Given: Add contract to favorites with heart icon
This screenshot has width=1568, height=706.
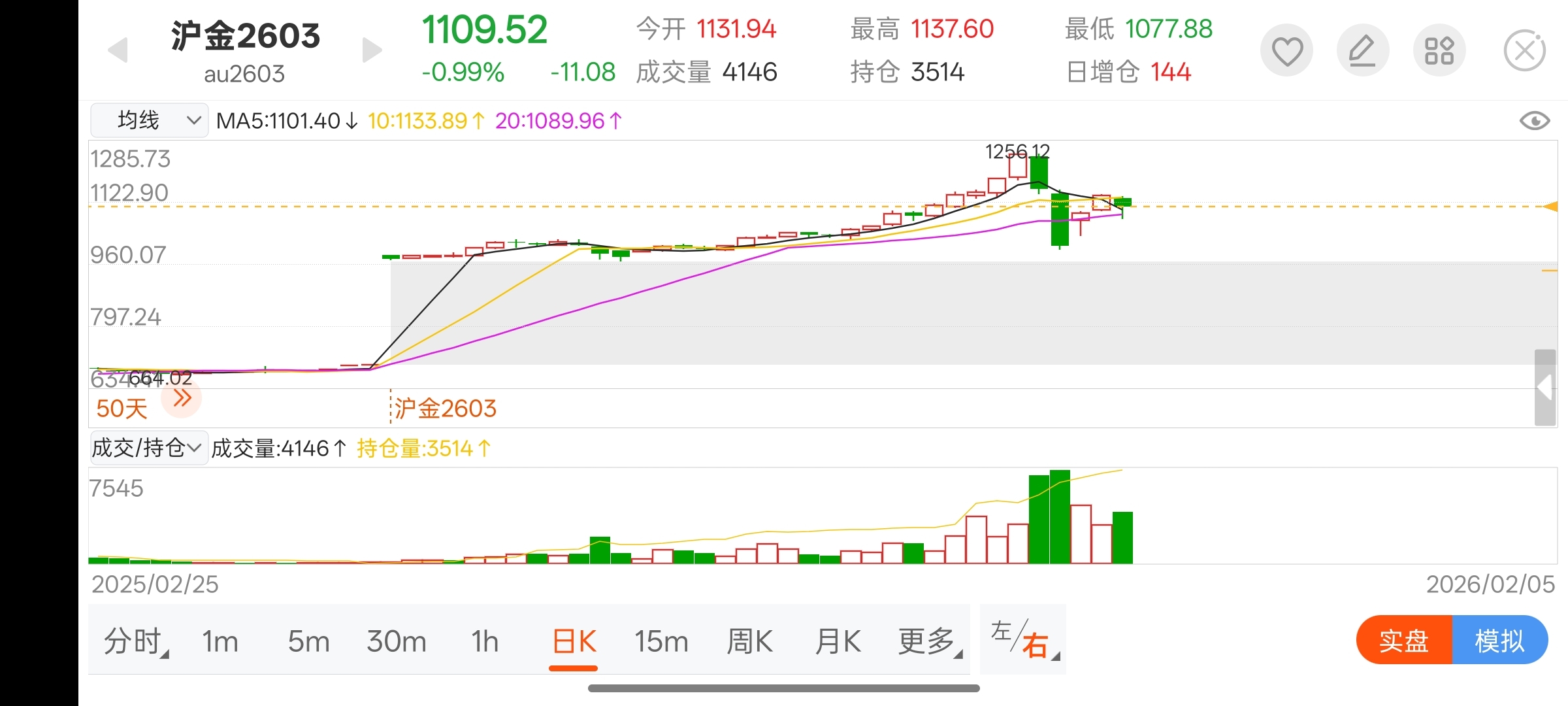Looking at the screenshot, I should [1286, 51].
